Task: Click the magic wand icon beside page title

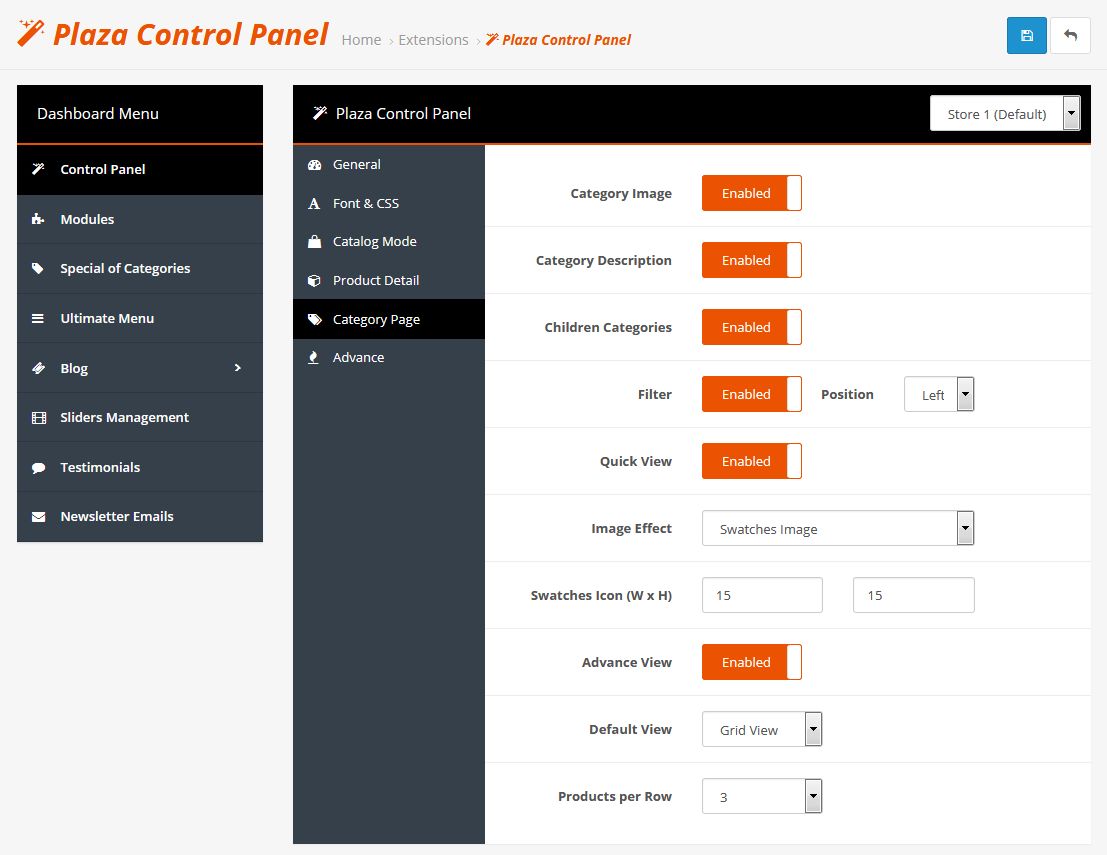Action: click(30, 33)
